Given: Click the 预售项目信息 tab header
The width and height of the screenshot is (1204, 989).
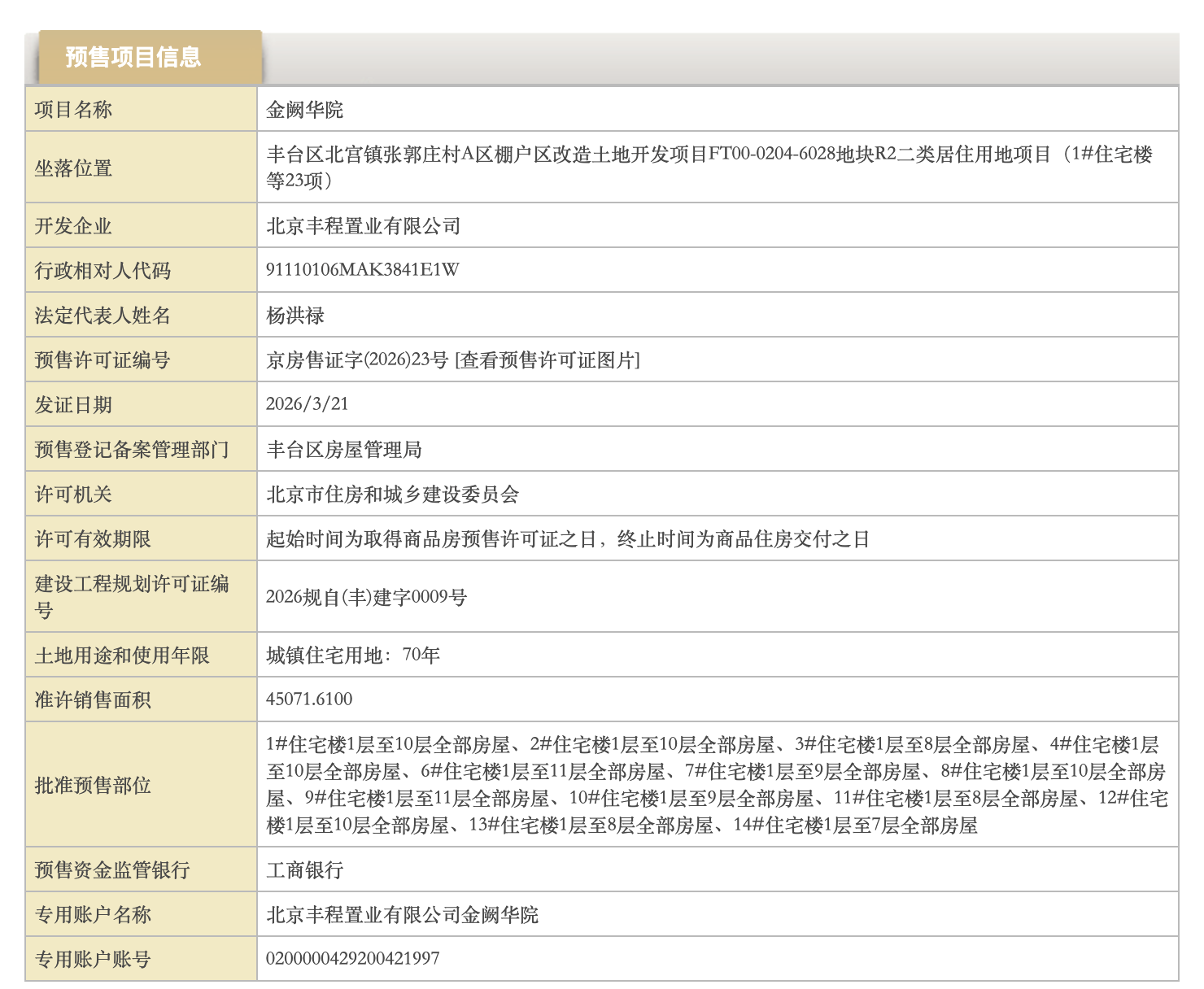Looking at the screenshot, I should [133, 57].
